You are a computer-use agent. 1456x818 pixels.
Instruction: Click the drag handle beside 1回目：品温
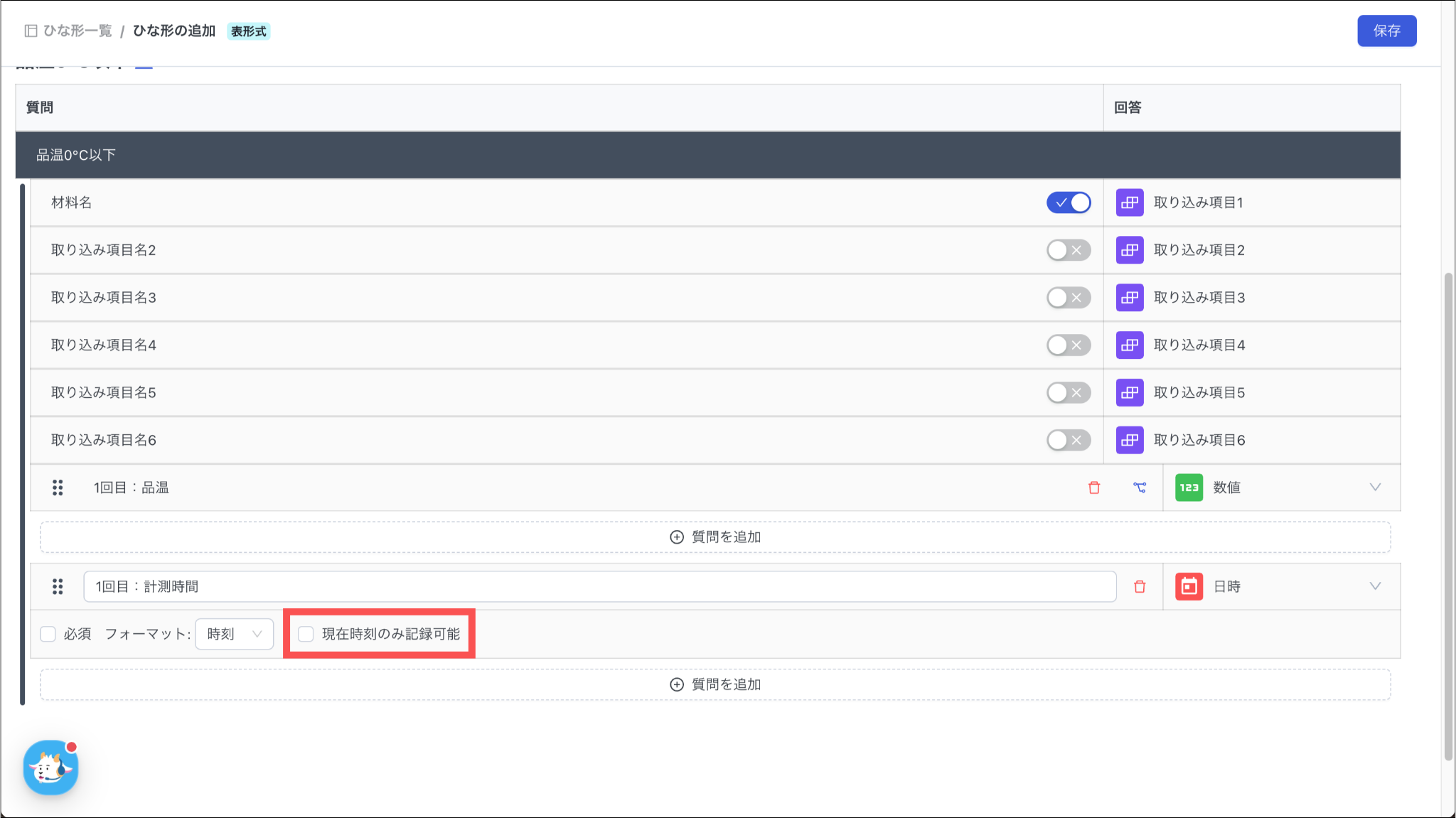[58, 488]
